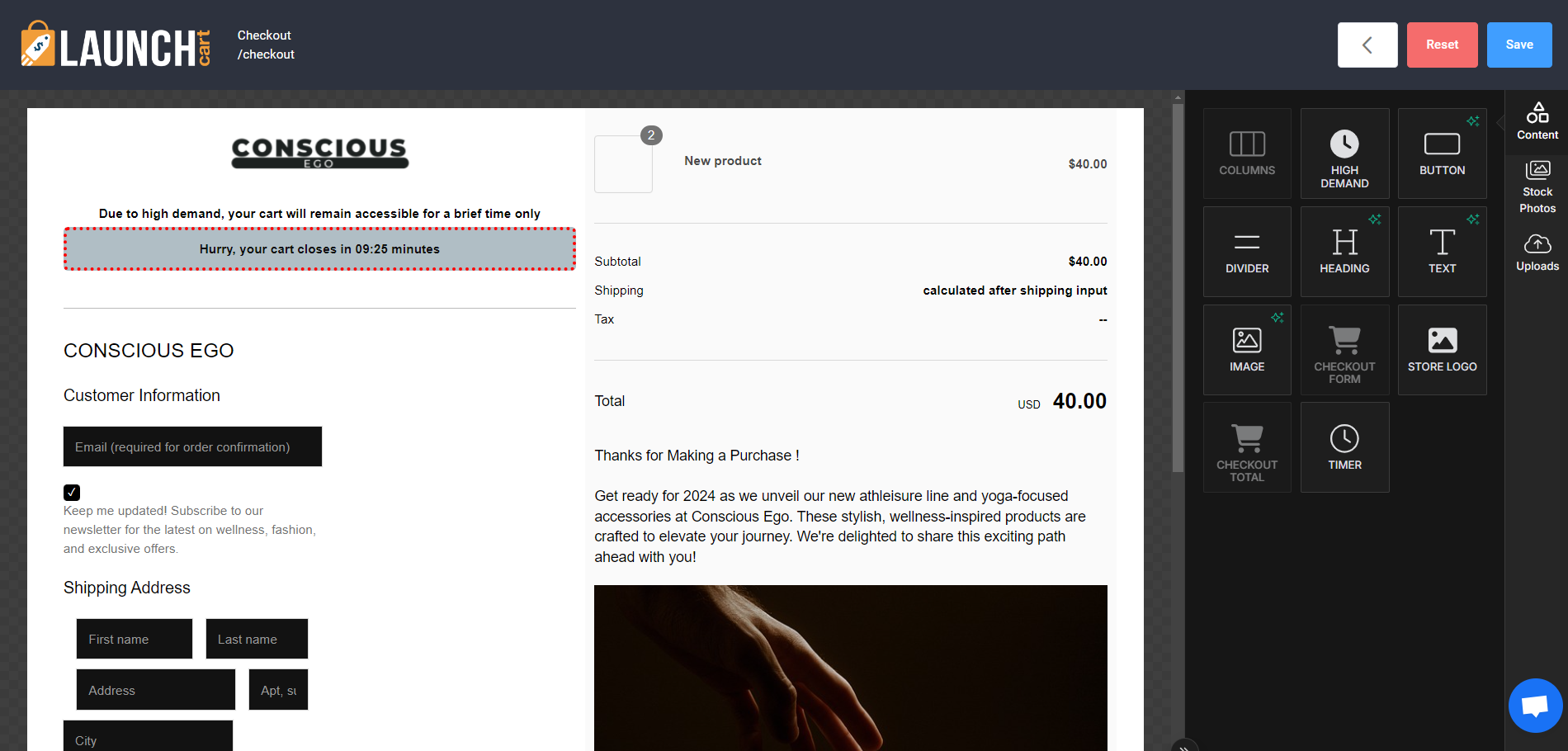
Task: Open the Content tab
Action: click(1537, 121)
